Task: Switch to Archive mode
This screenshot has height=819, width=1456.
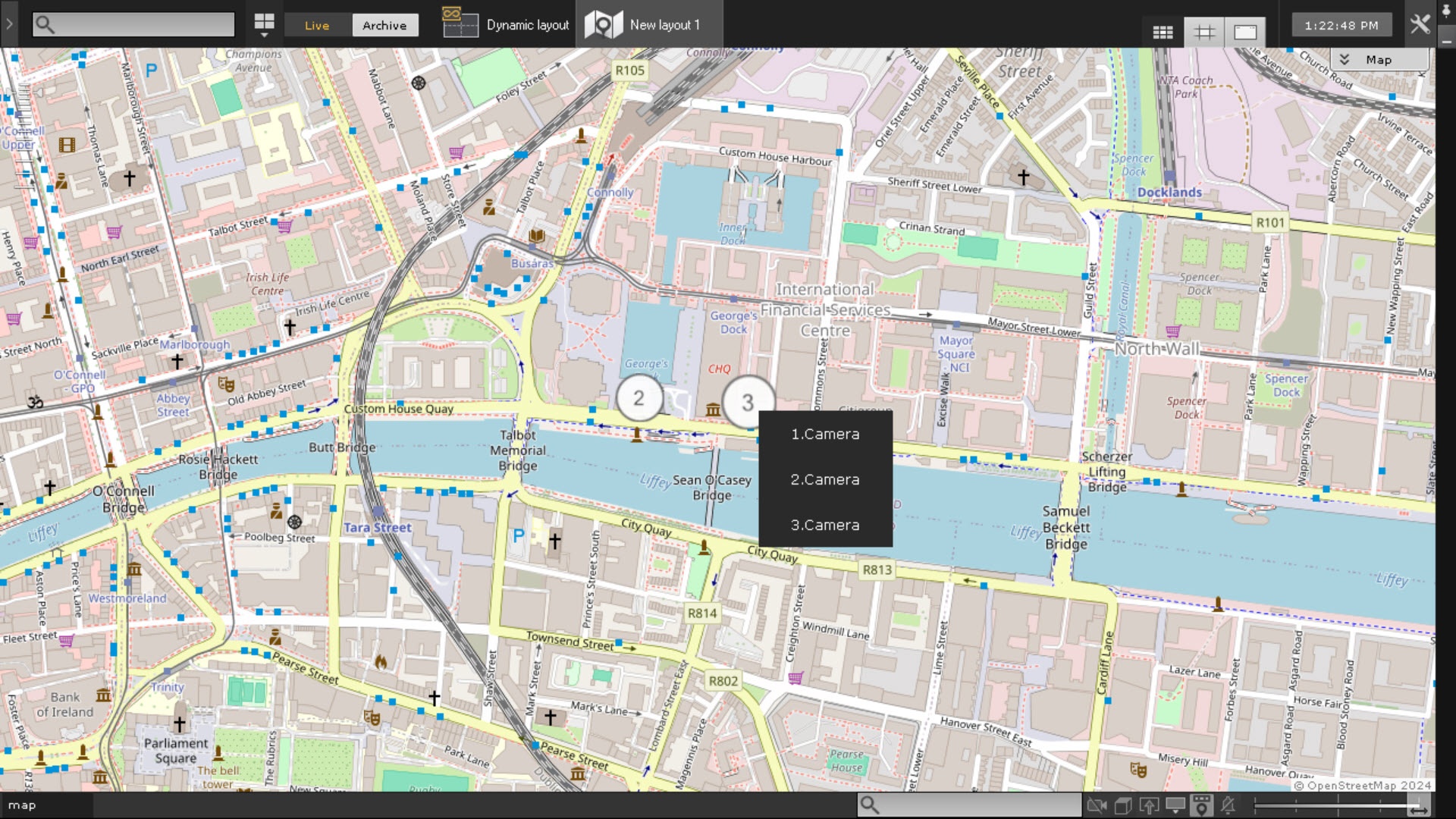Action: (x=384, y=25)
